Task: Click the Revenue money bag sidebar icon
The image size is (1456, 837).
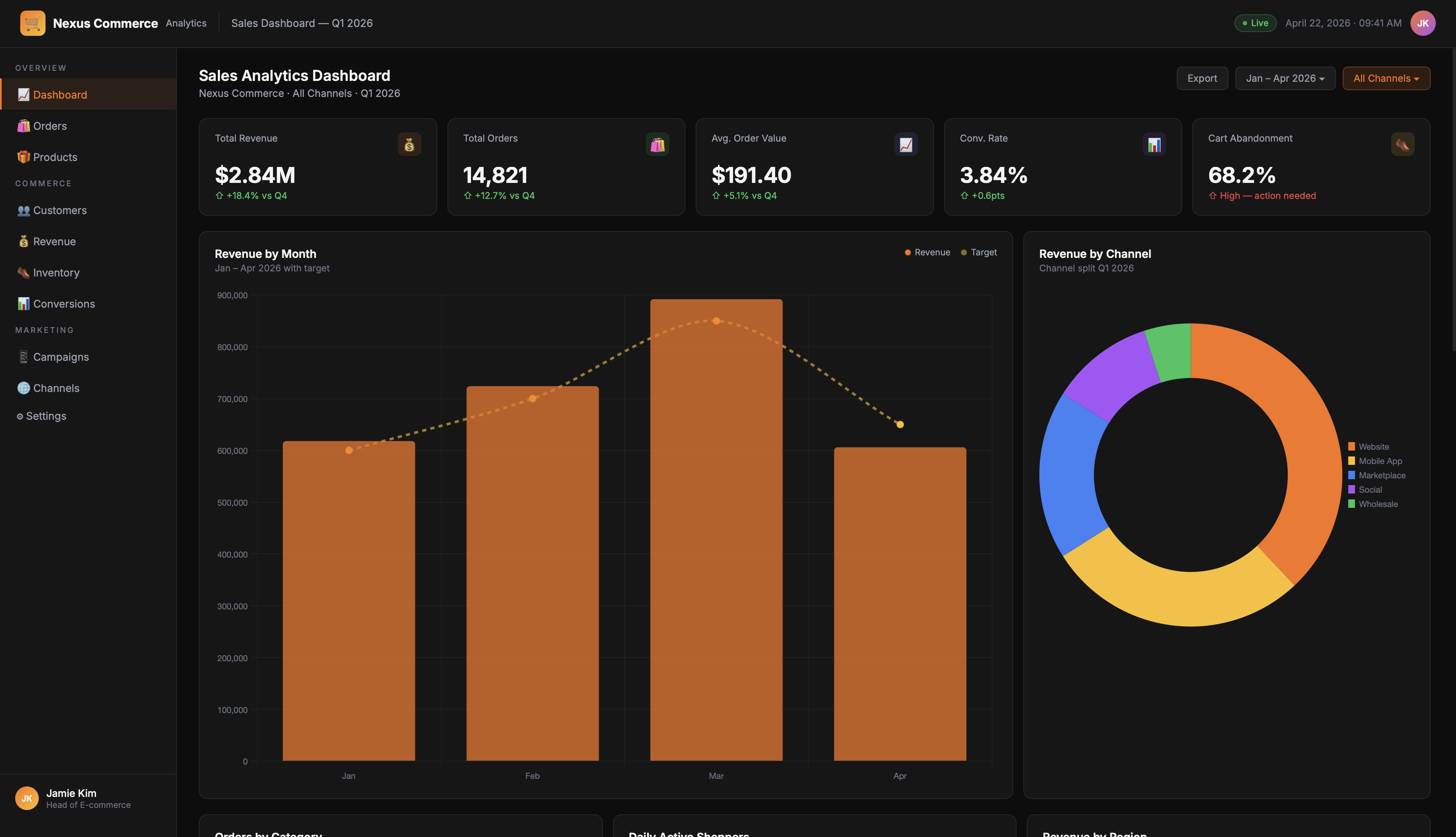Action: coord(24,241)
